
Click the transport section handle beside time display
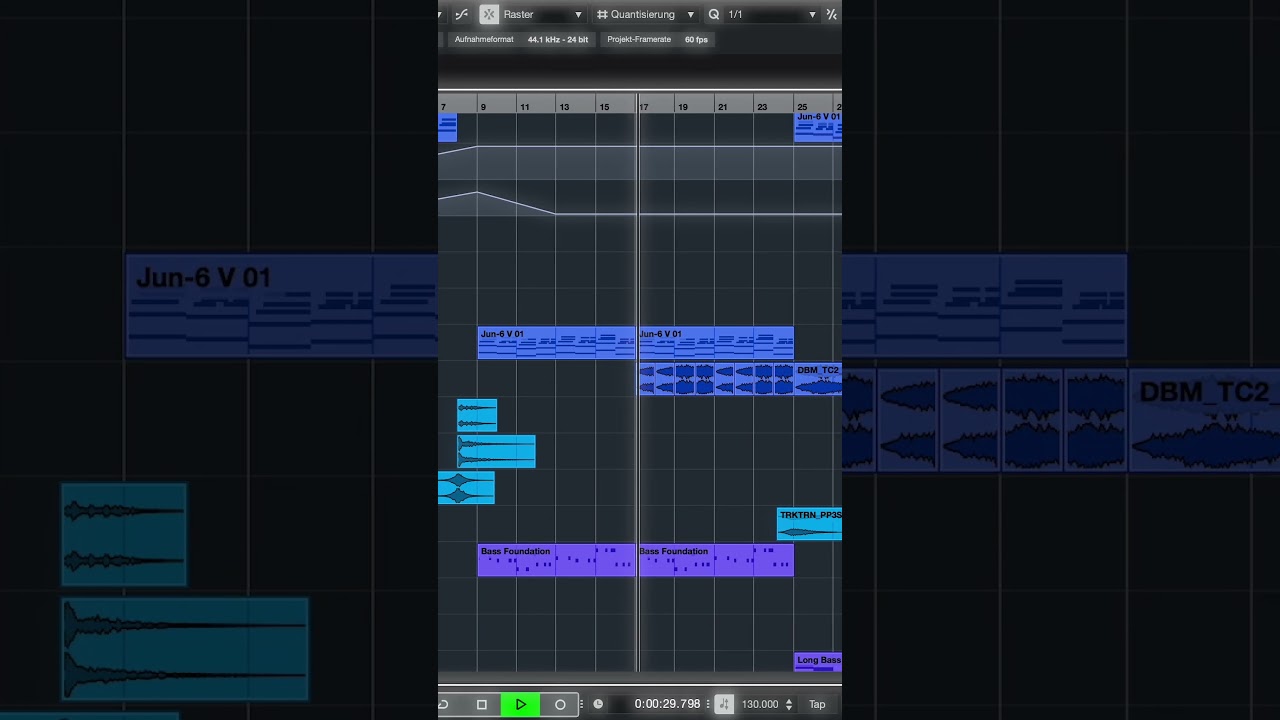coord(709,704)
